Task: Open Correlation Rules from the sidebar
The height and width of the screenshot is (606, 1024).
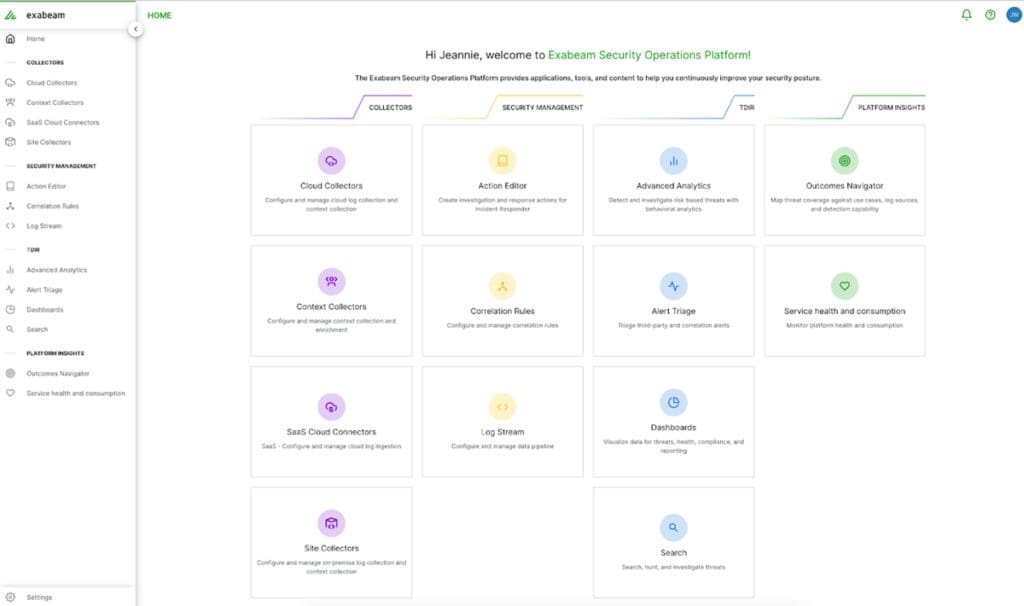Action: [52, 206]
